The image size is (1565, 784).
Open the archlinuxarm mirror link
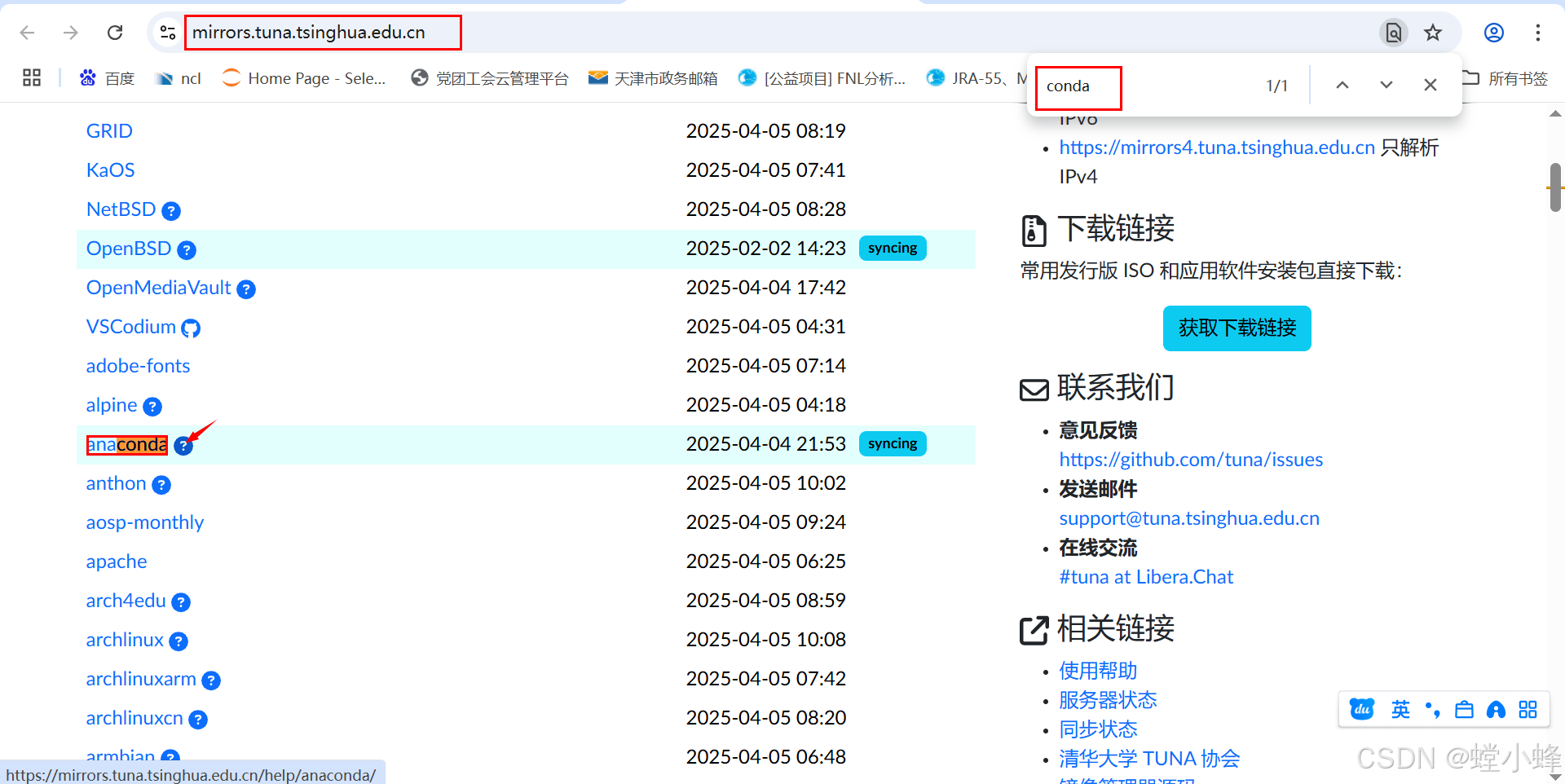click(x=141, y=679)
